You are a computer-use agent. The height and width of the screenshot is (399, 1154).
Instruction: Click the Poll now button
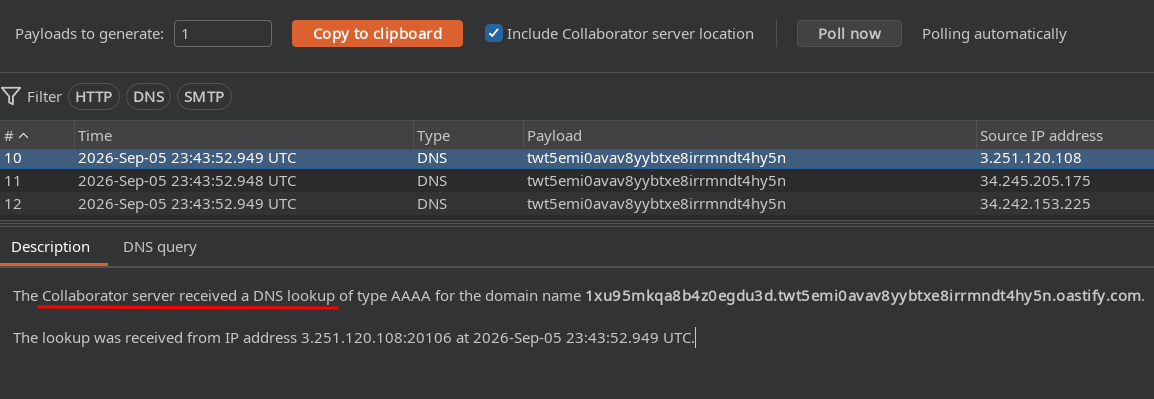[849, 34]
